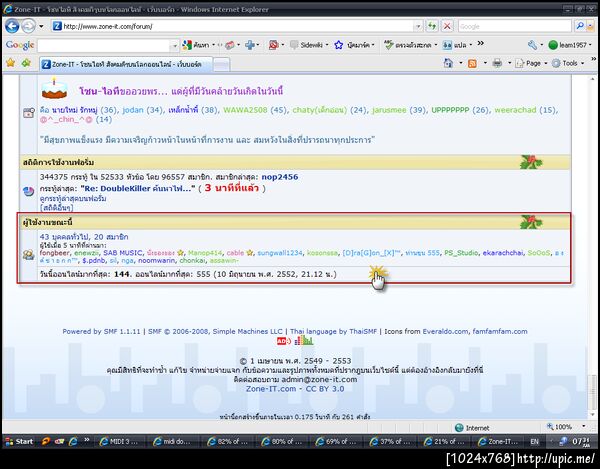Click the Google search box in IE
Viewport: 600px width, 469px height.
(515, 26)
